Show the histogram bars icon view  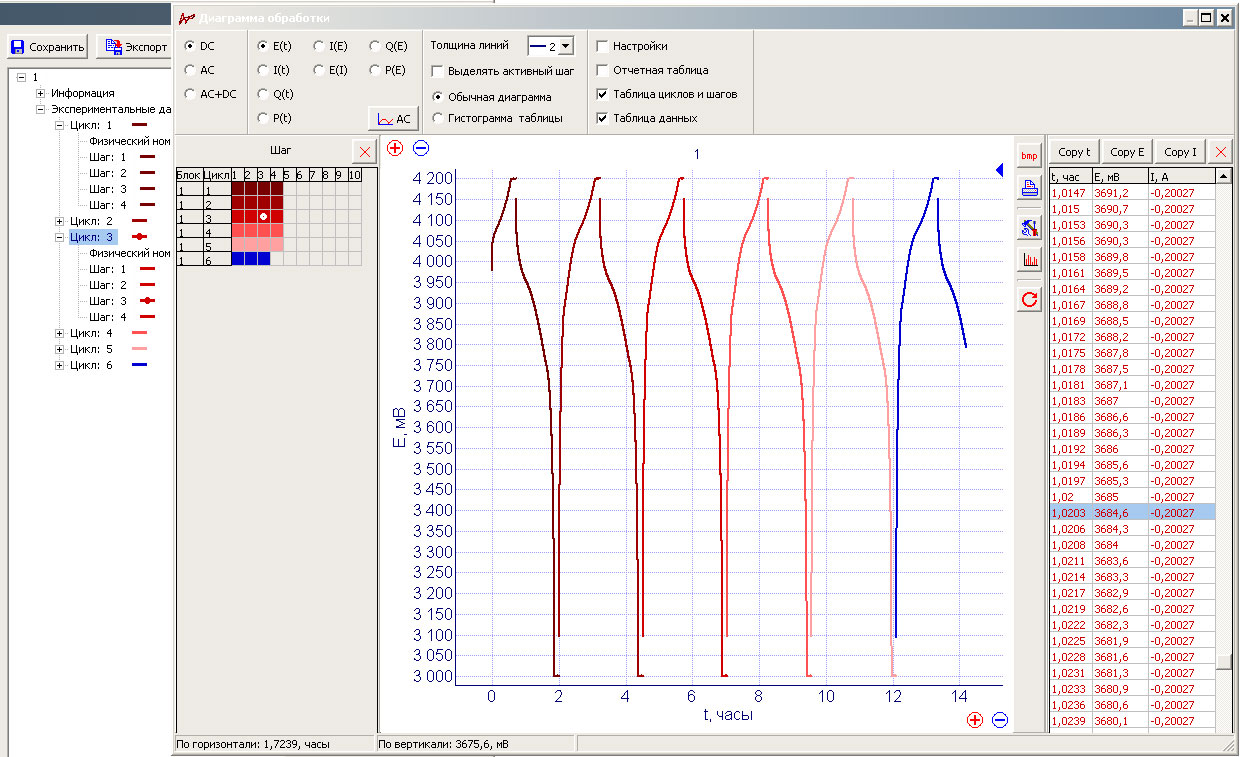pyautogui.click(x=1029, y=260)
